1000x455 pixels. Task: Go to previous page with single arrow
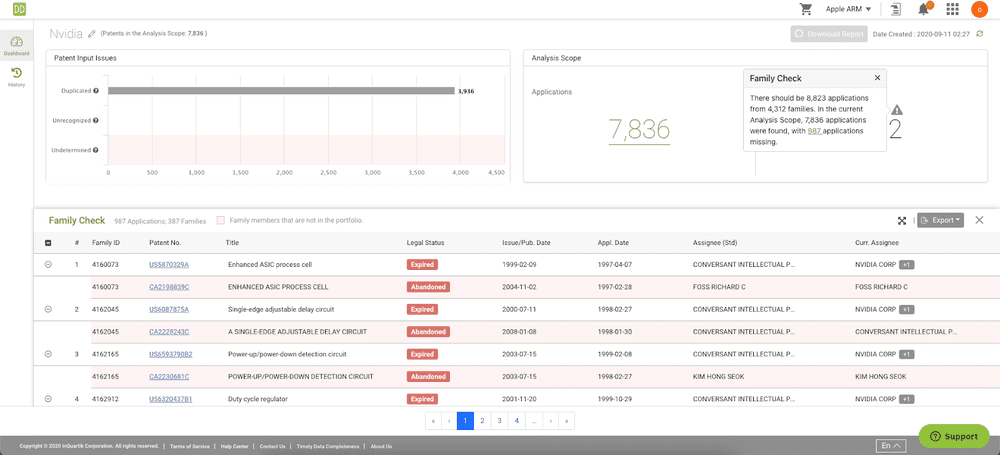click(450, 421)
